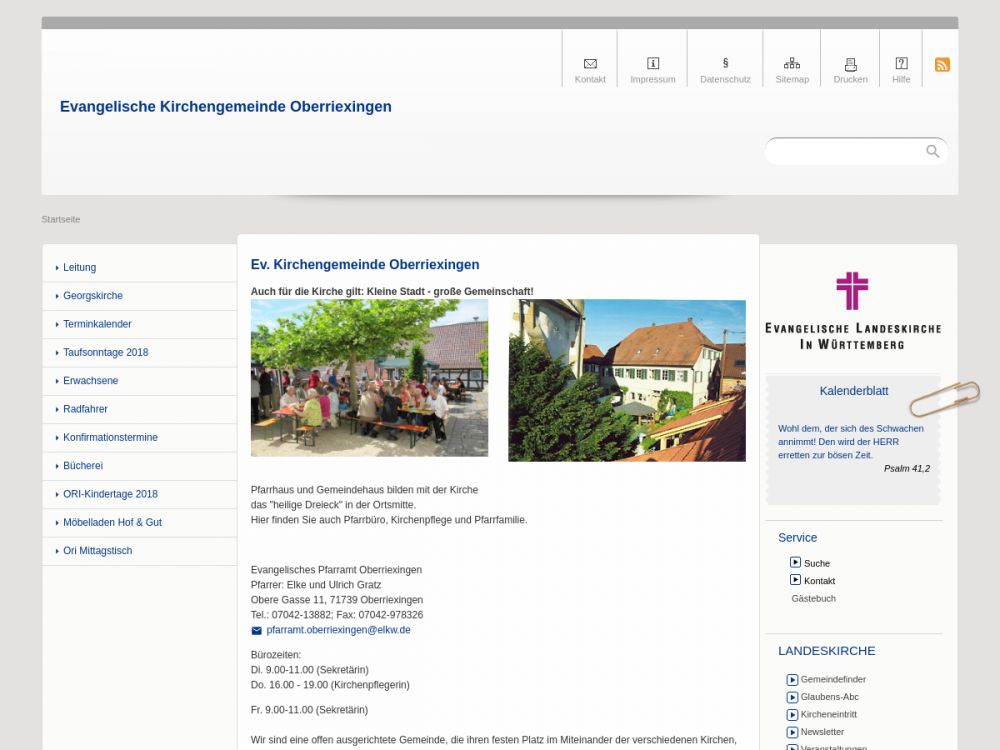Viewport: 1000px width, 750px height.
Task: Click the Kontakt envelope icon in header
Action: 590,64
